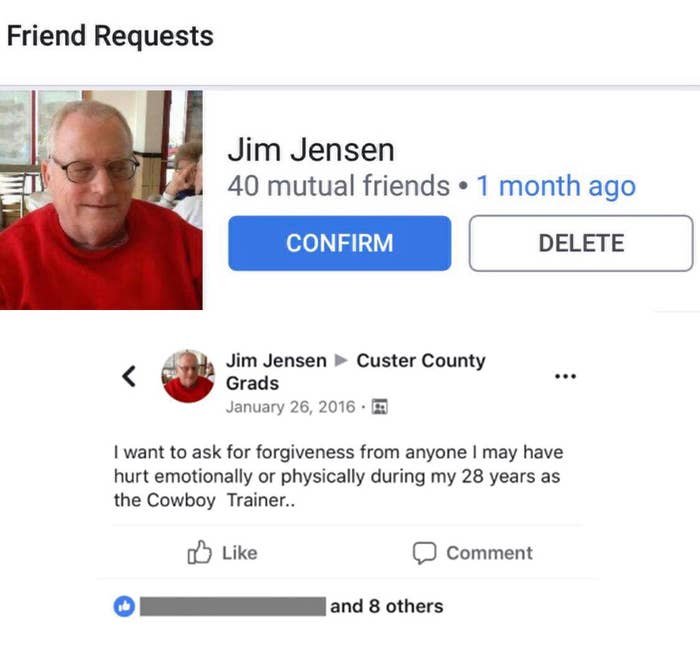The height and width of the screenshot is (658, 700).
Task: Click Jim Jensen's name in post header
Action: pyautogui.click(x=276, y=361)
